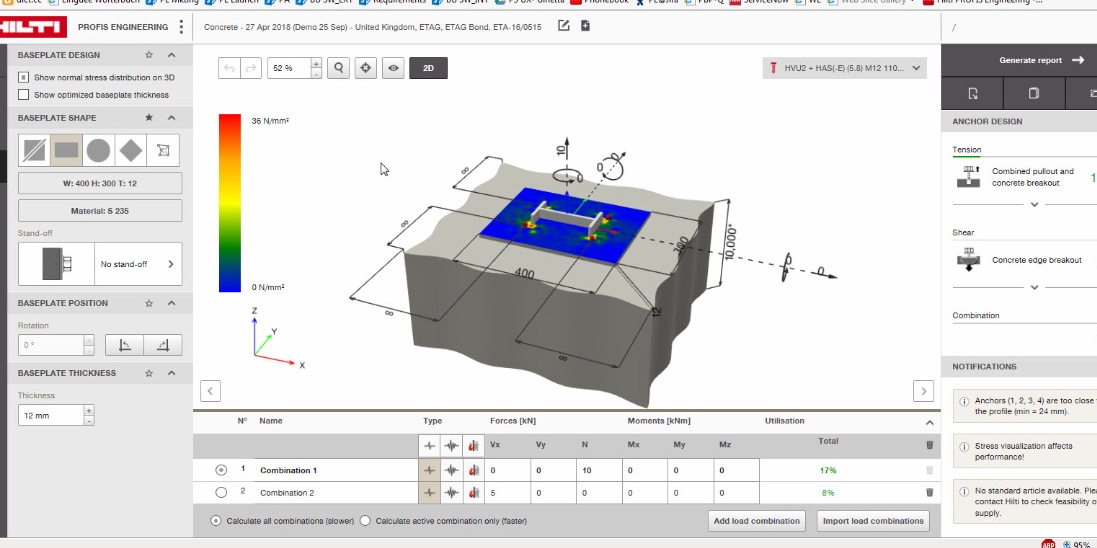This screenshot has height=548, width=1097.
Task: Open the three-dot menu beside PROFIS Engineering
Action: (181, 27)
